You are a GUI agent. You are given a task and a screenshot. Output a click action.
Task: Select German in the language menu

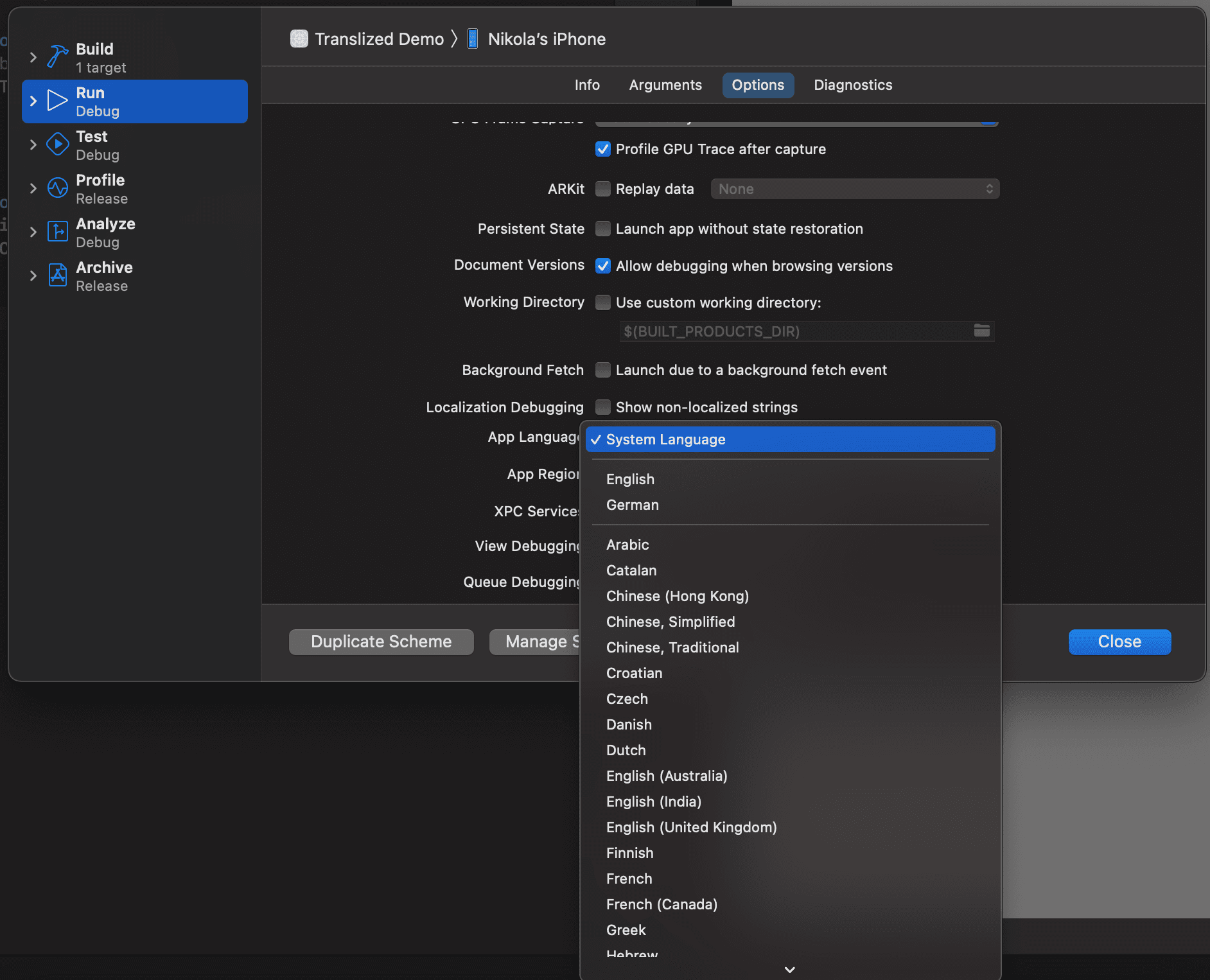[790, 505]
